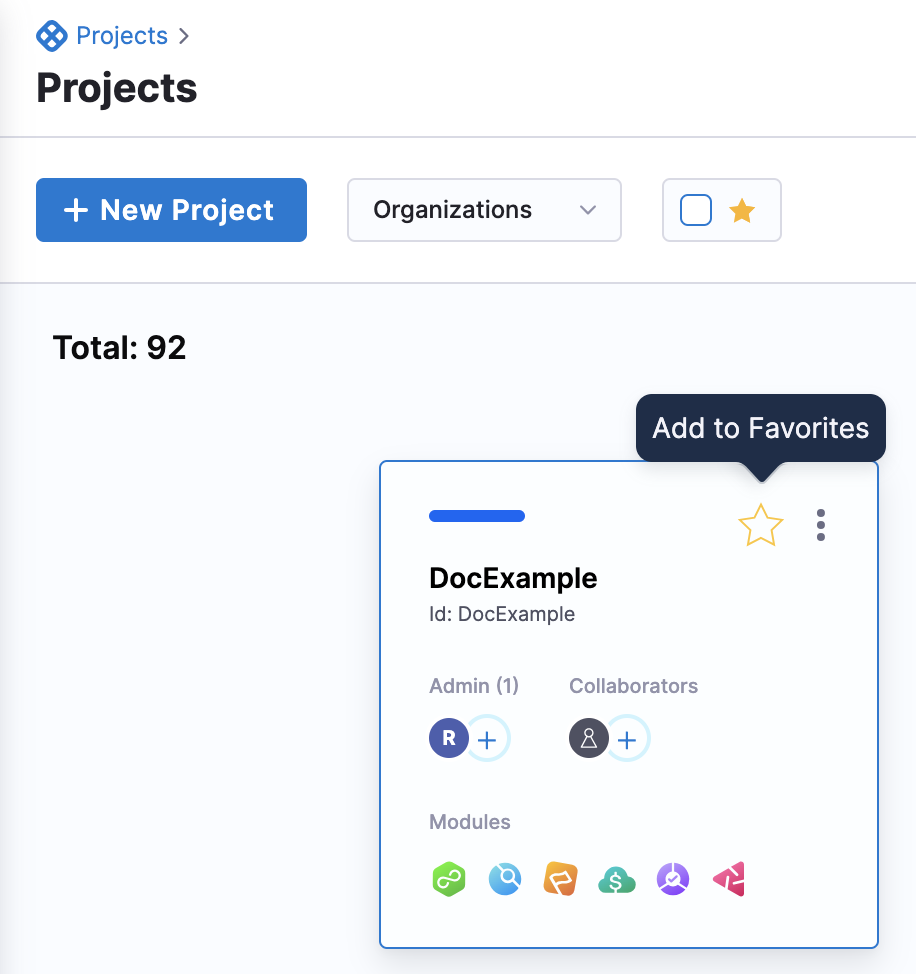The width and height of the screenshot is (916, 974).
Task: Select the orange Feature Flags module icon
Action: [561, 880]
